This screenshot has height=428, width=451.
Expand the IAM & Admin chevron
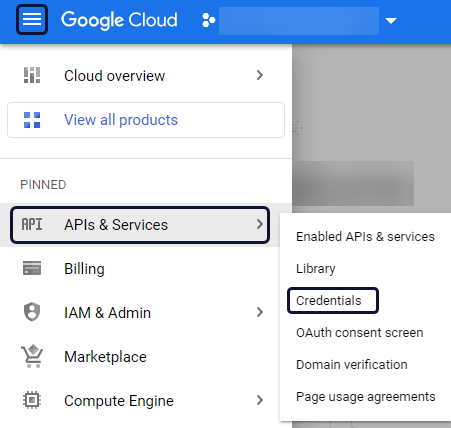coord(260,312)
